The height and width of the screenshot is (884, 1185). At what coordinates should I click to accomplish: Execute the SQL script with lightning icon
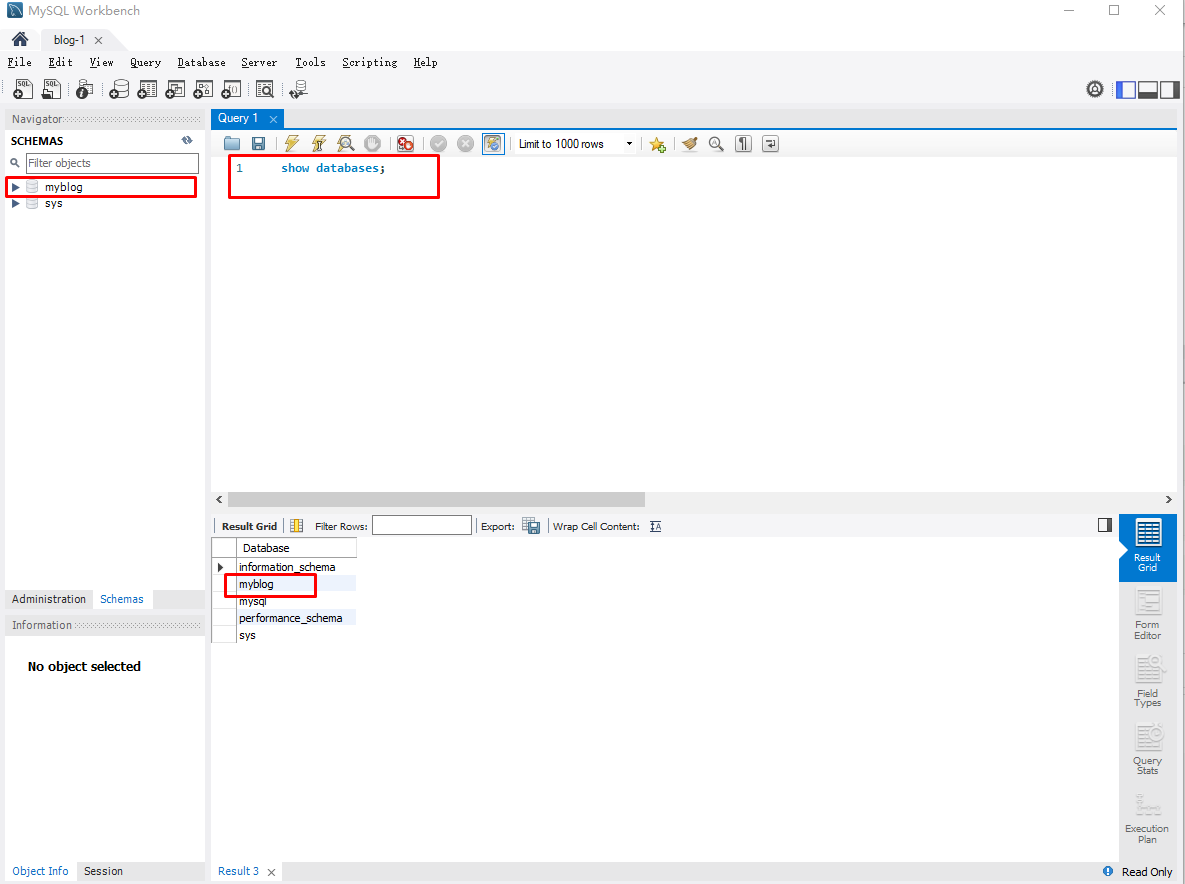(x=292, y=144)
